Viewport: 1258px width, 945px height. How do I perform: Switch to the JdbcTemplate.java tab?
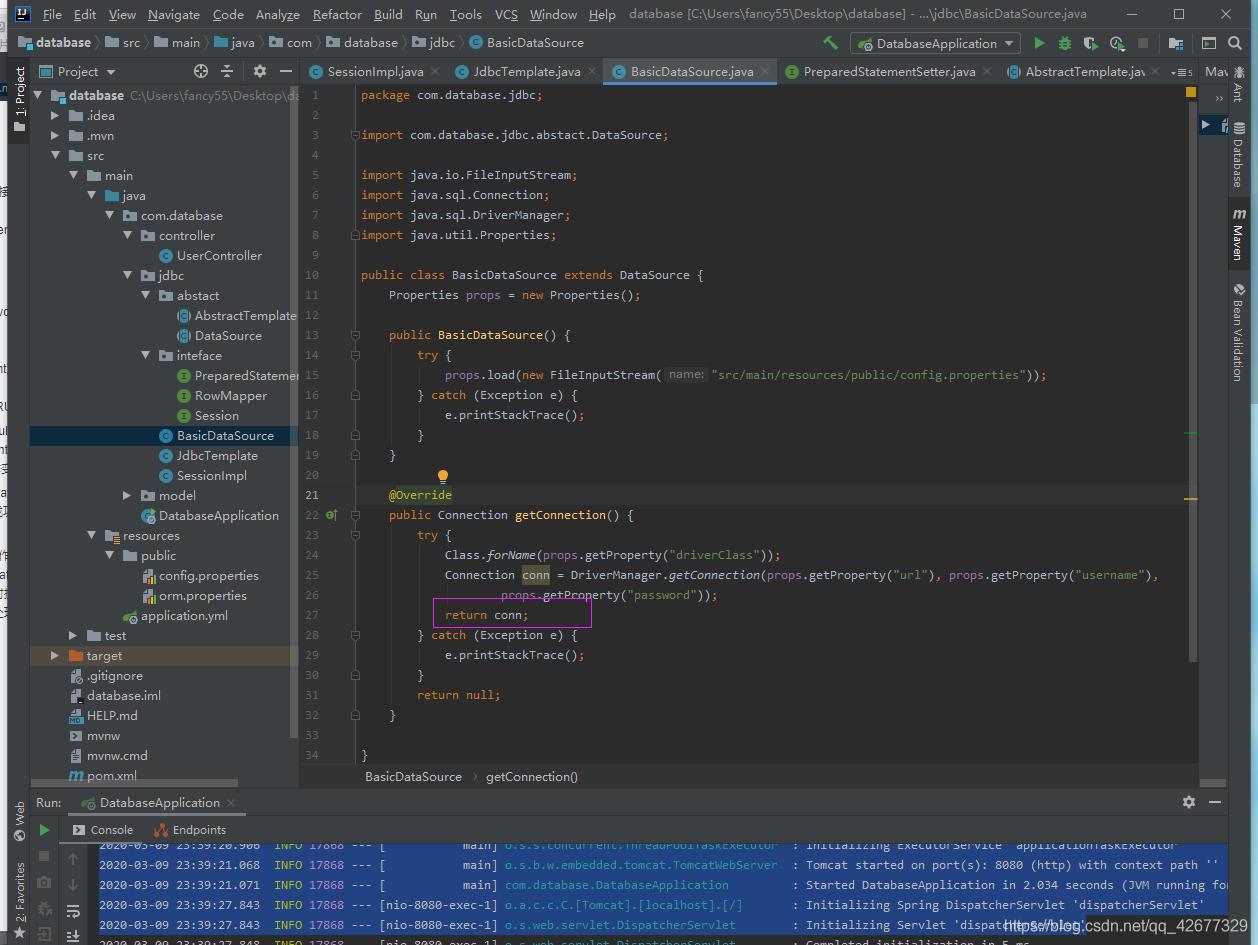pyautogui.click(x=526, y=72)
